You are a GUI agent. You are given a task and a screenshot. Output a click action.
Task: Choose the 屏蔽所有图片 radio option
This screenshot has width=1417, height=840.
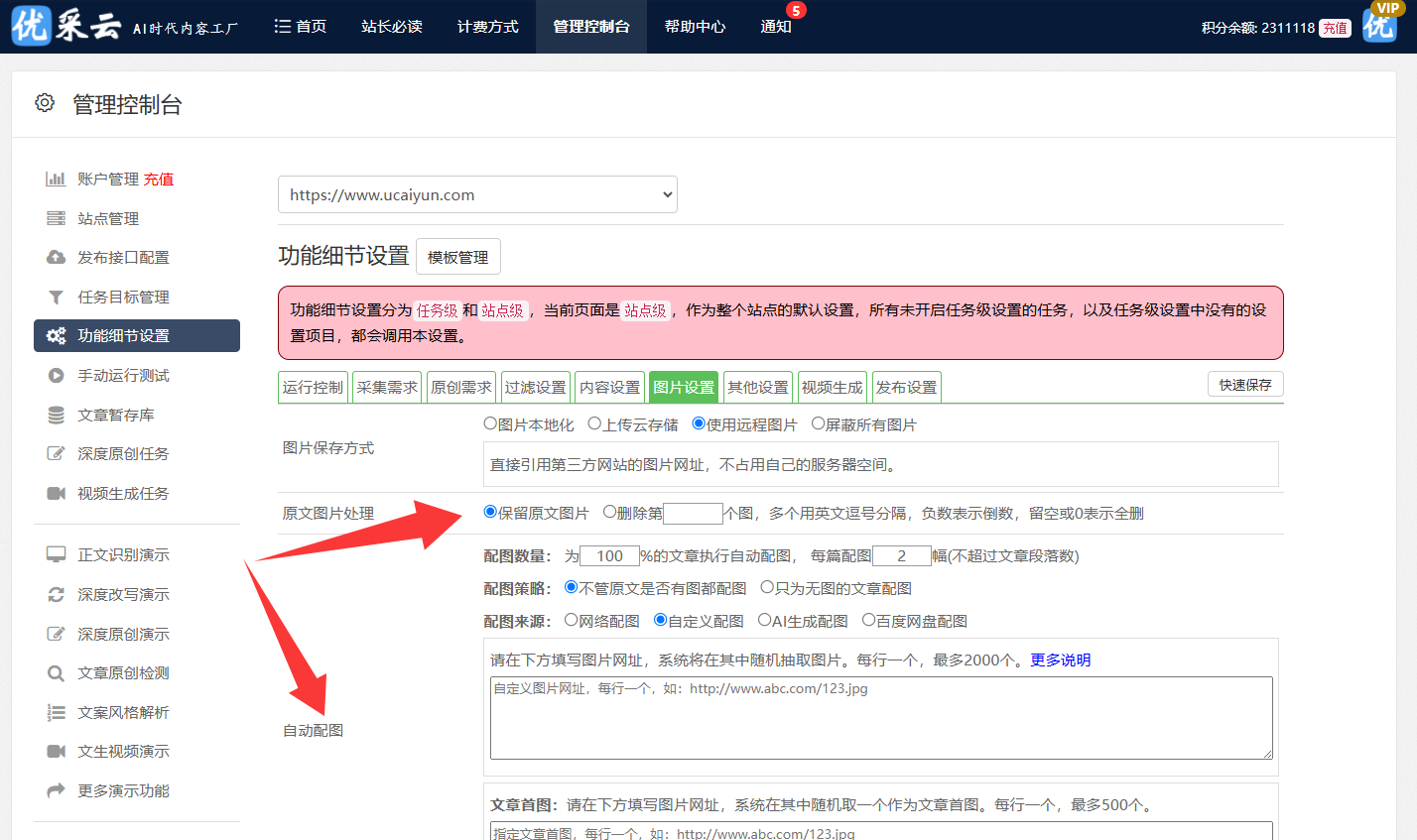(818, 423)
